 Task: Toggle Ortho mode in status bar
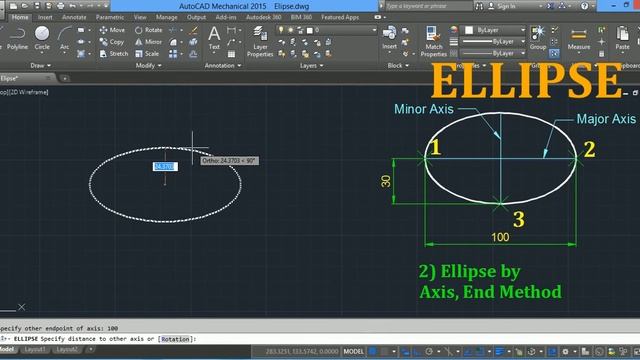point(417,351)
